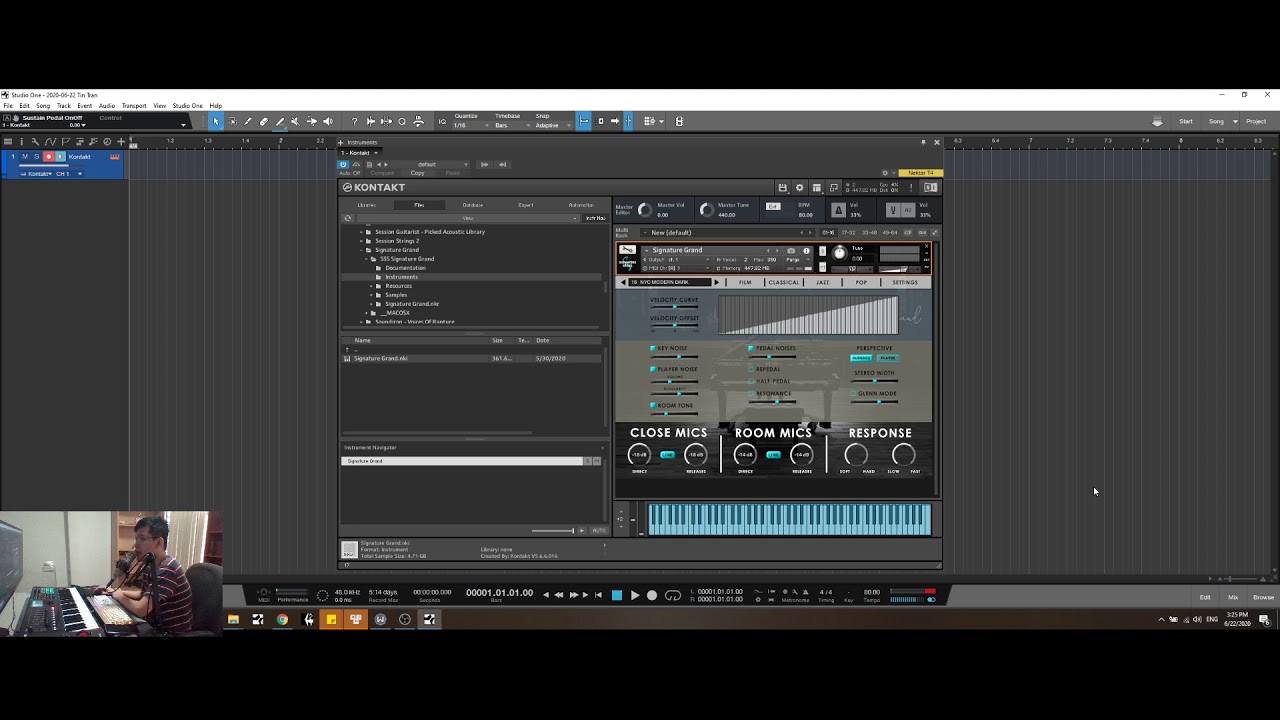Select the Listen speaker tool
Screen dimensions: 1280x720
[x=327, y=121]
